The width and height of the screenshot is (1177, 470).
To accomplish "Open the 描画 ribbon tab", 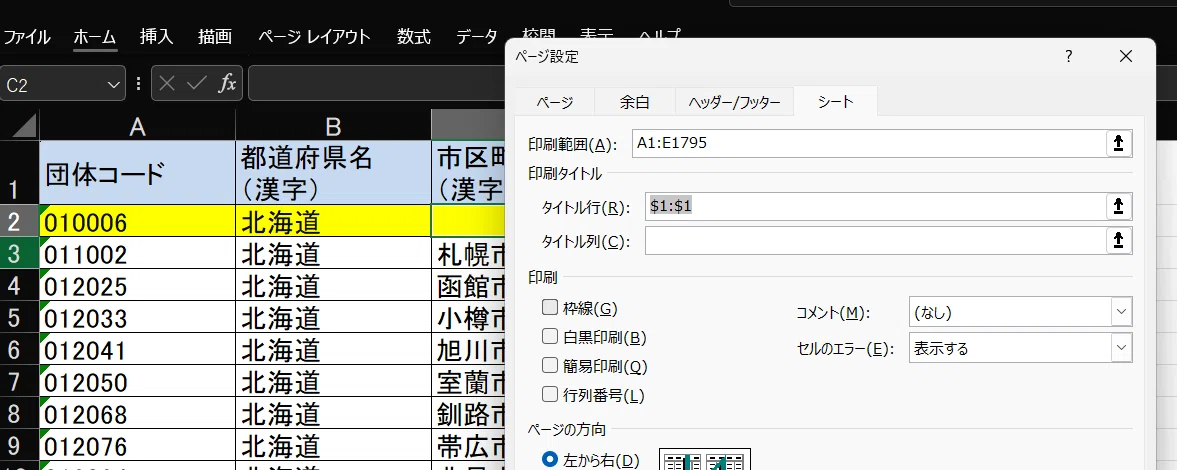I will point(215,37).
